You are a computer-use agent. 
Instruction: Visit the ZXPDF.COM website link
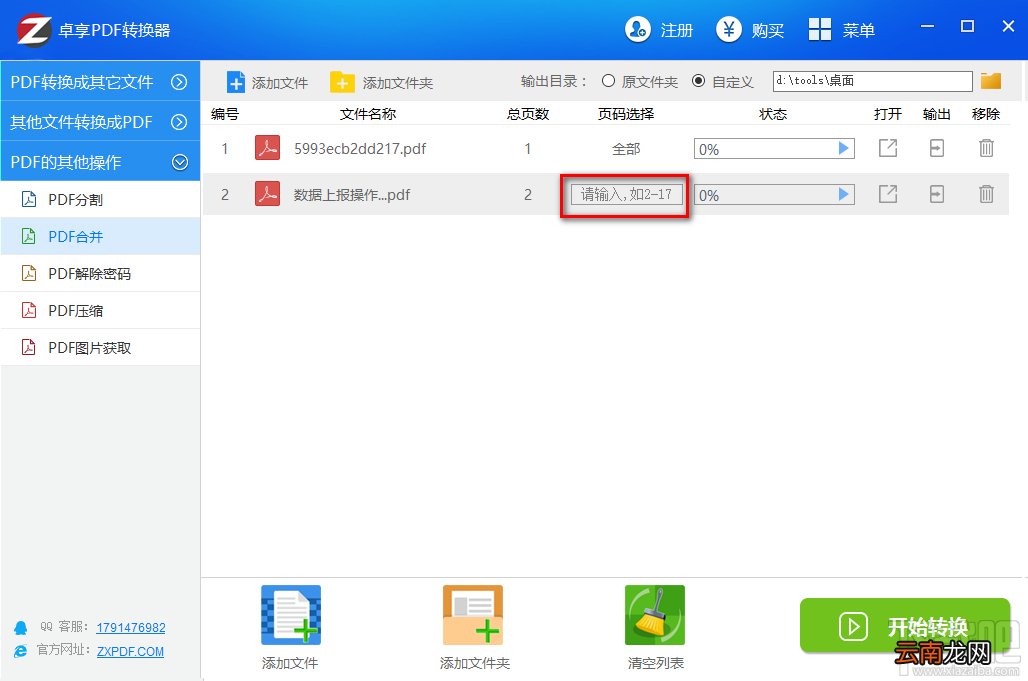(130, 651)
